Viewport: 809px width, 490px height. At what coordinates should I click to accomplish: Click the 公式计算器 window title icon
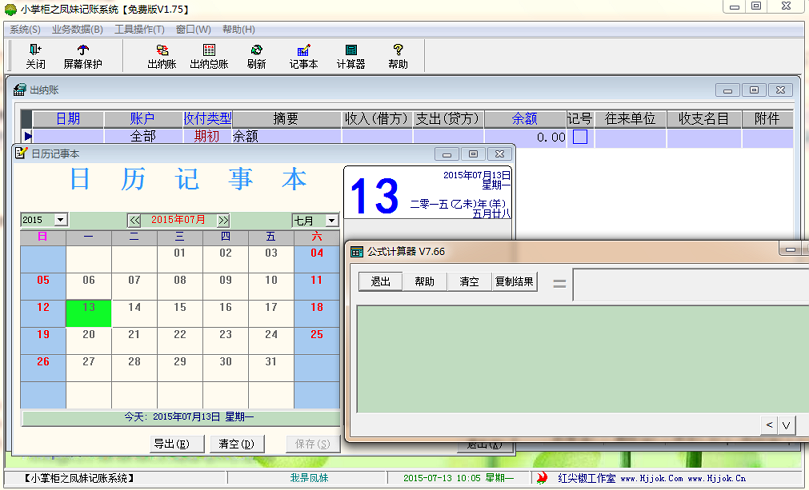357,252
